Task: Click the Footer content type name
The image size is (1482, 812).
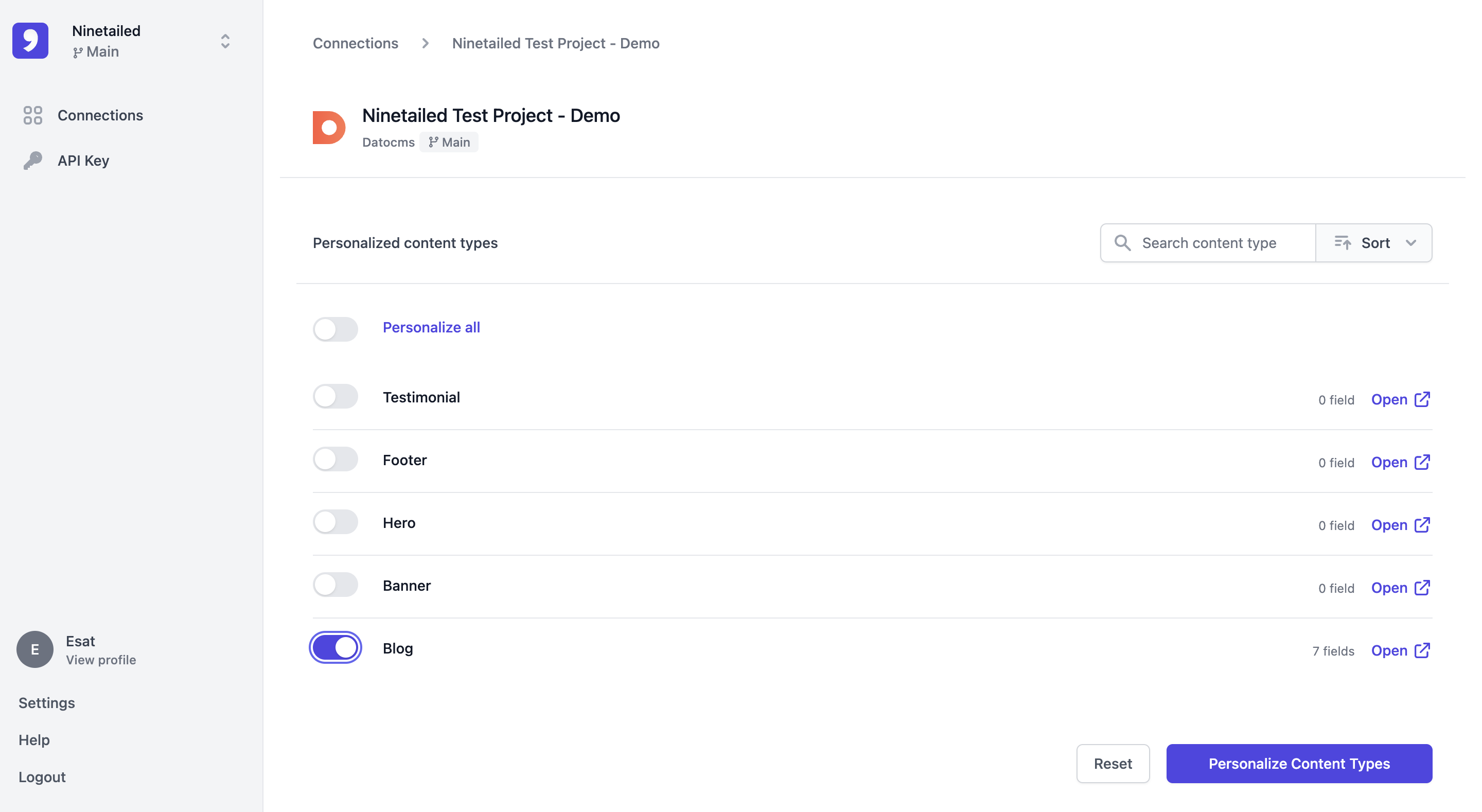Action: pos(404,460)
